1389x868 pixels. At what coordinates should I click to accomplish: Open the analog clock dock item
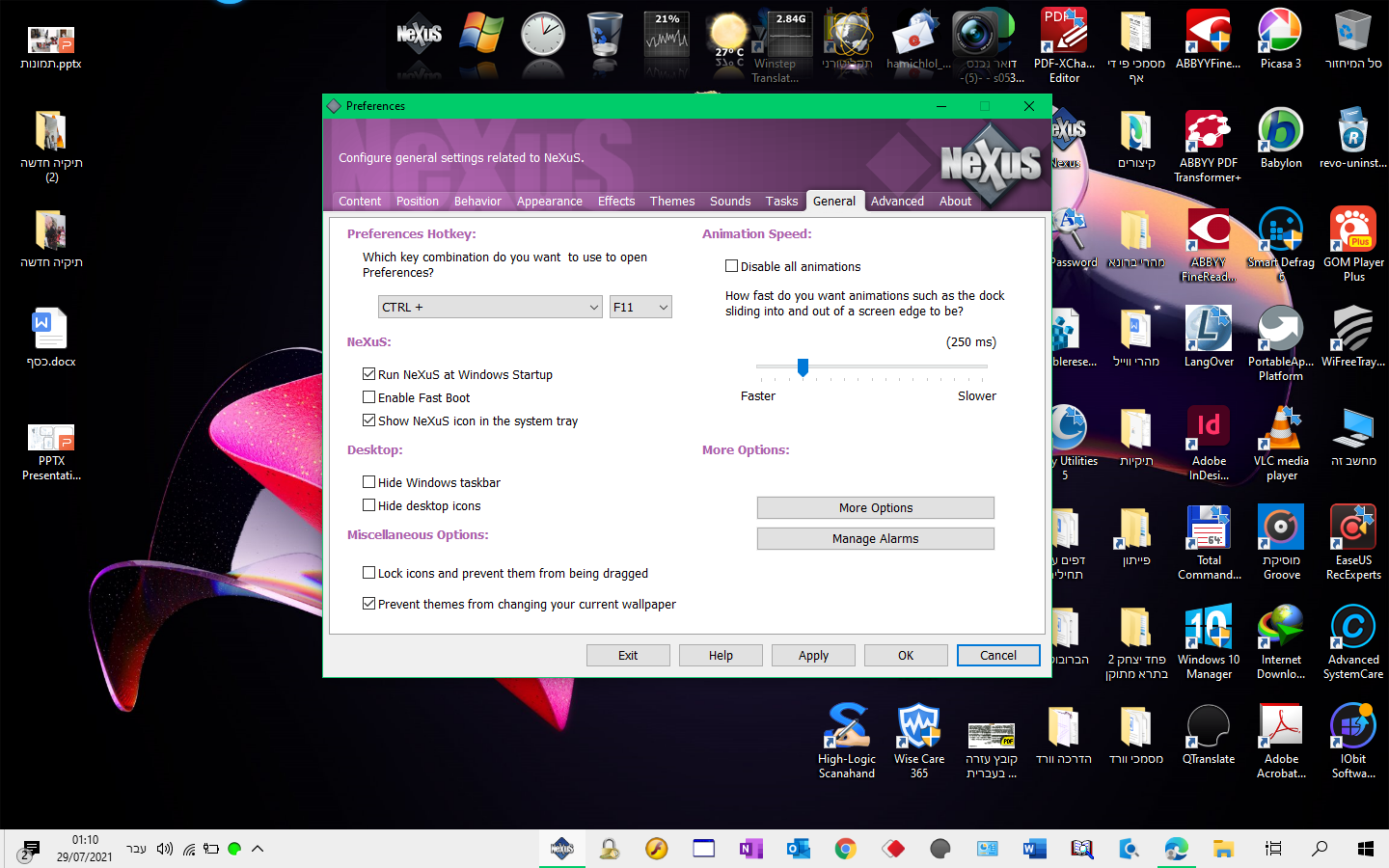(543, 35)
